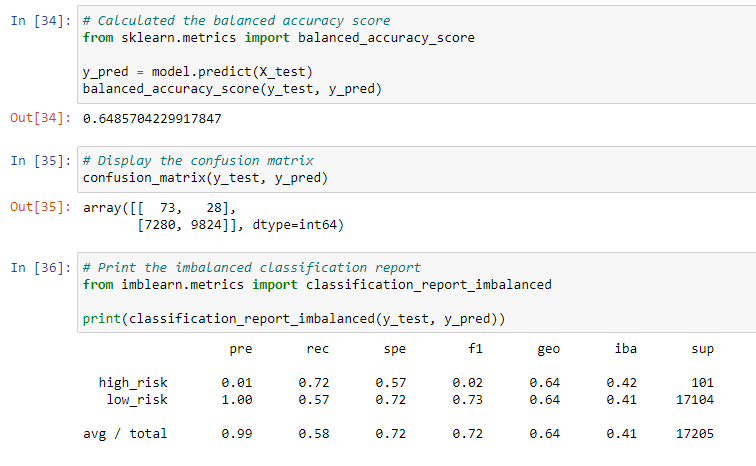This screenshot has width=756, height=466.
Task: Click the 'from sklearn.metrics import' line
Action: click(279, 38)
